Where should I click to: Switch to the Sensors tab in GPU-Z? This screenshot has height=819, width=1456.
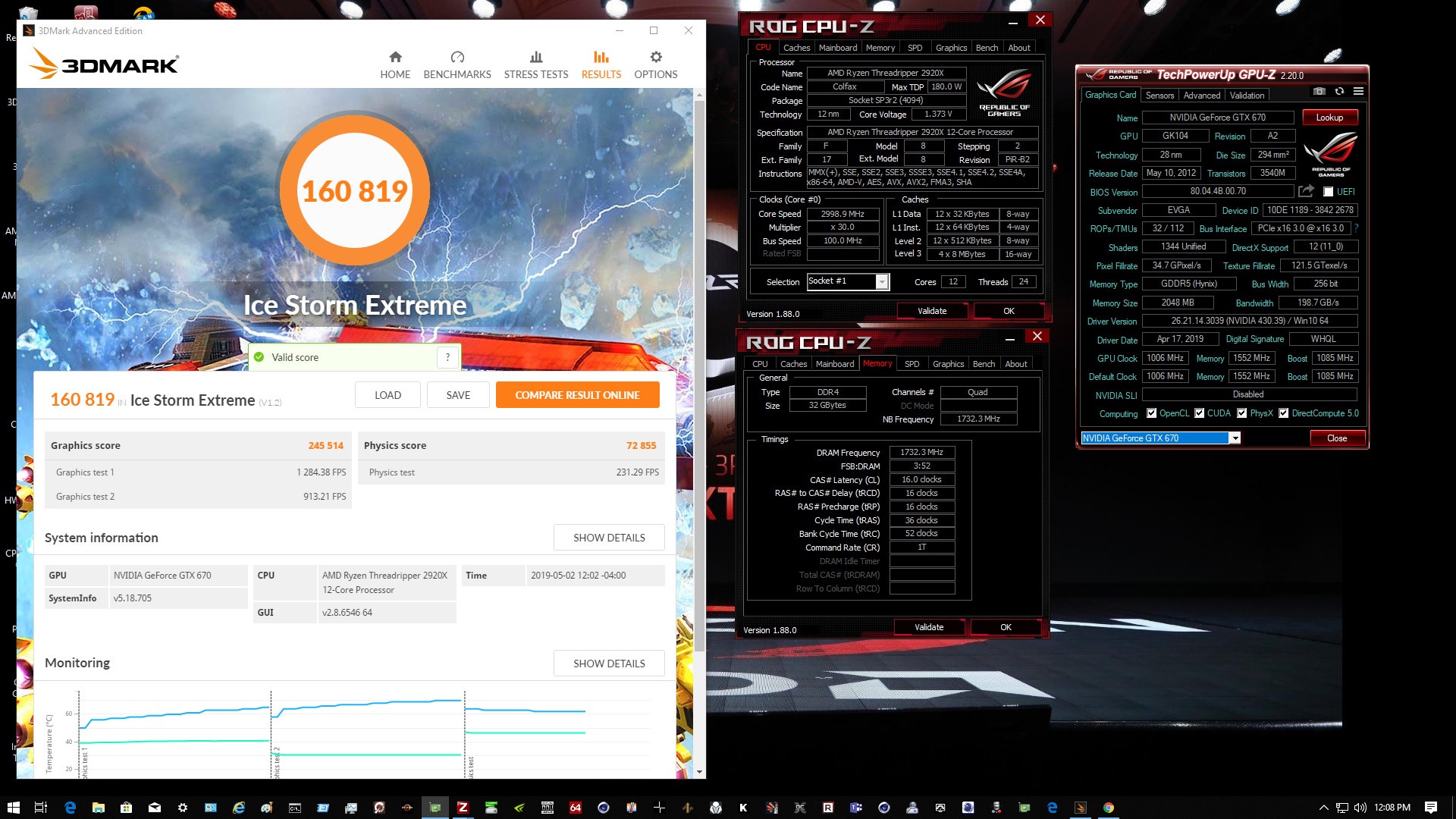click(1159, 96)
